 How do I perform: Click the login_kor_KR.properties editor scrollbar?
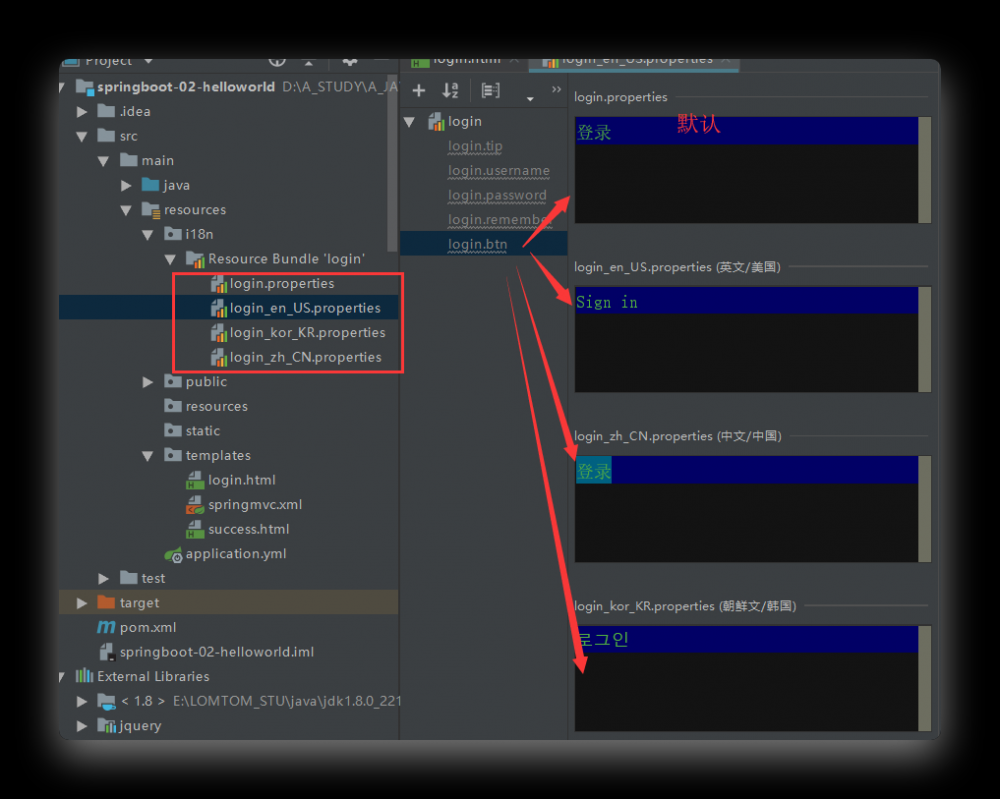click(x=925, y=678)
